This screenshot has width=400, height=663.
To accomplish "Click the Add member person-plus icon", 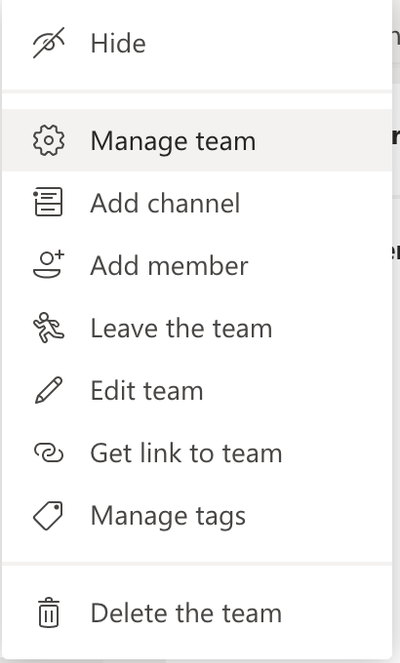I will tap(49, 265).
